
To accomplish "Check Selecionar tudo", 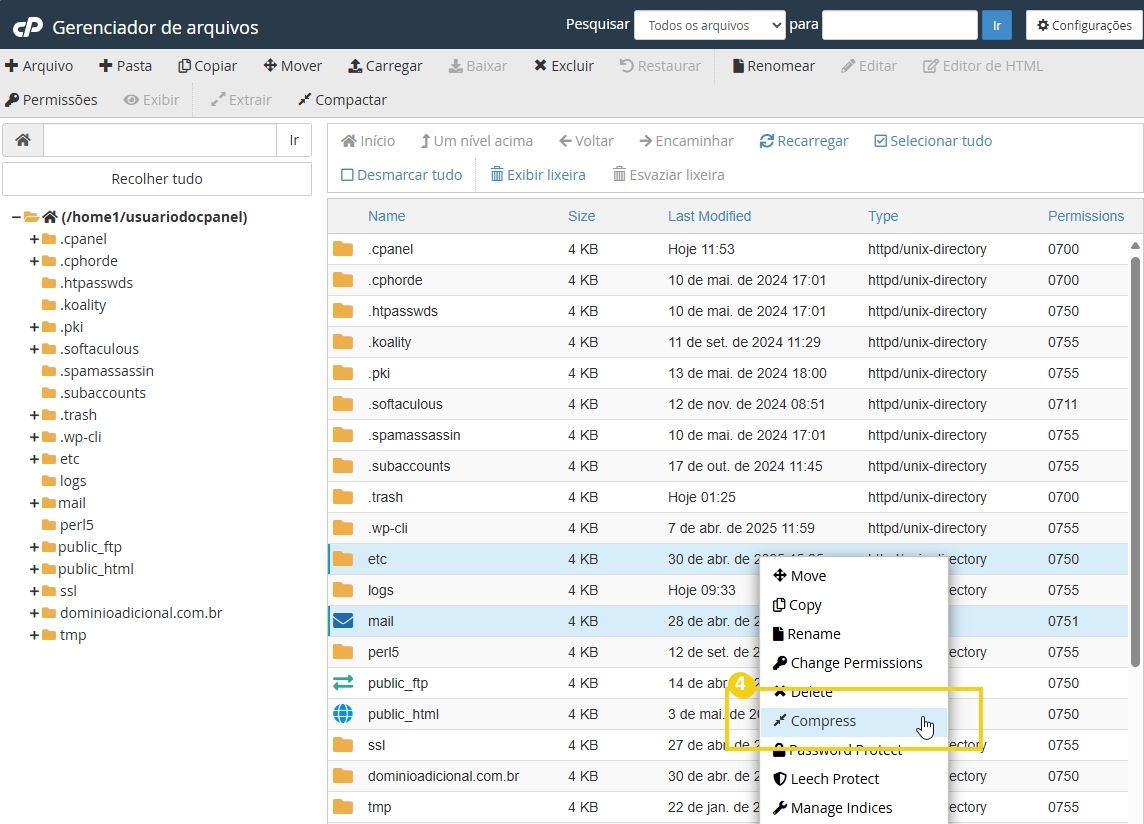I will tap(933, 141).
